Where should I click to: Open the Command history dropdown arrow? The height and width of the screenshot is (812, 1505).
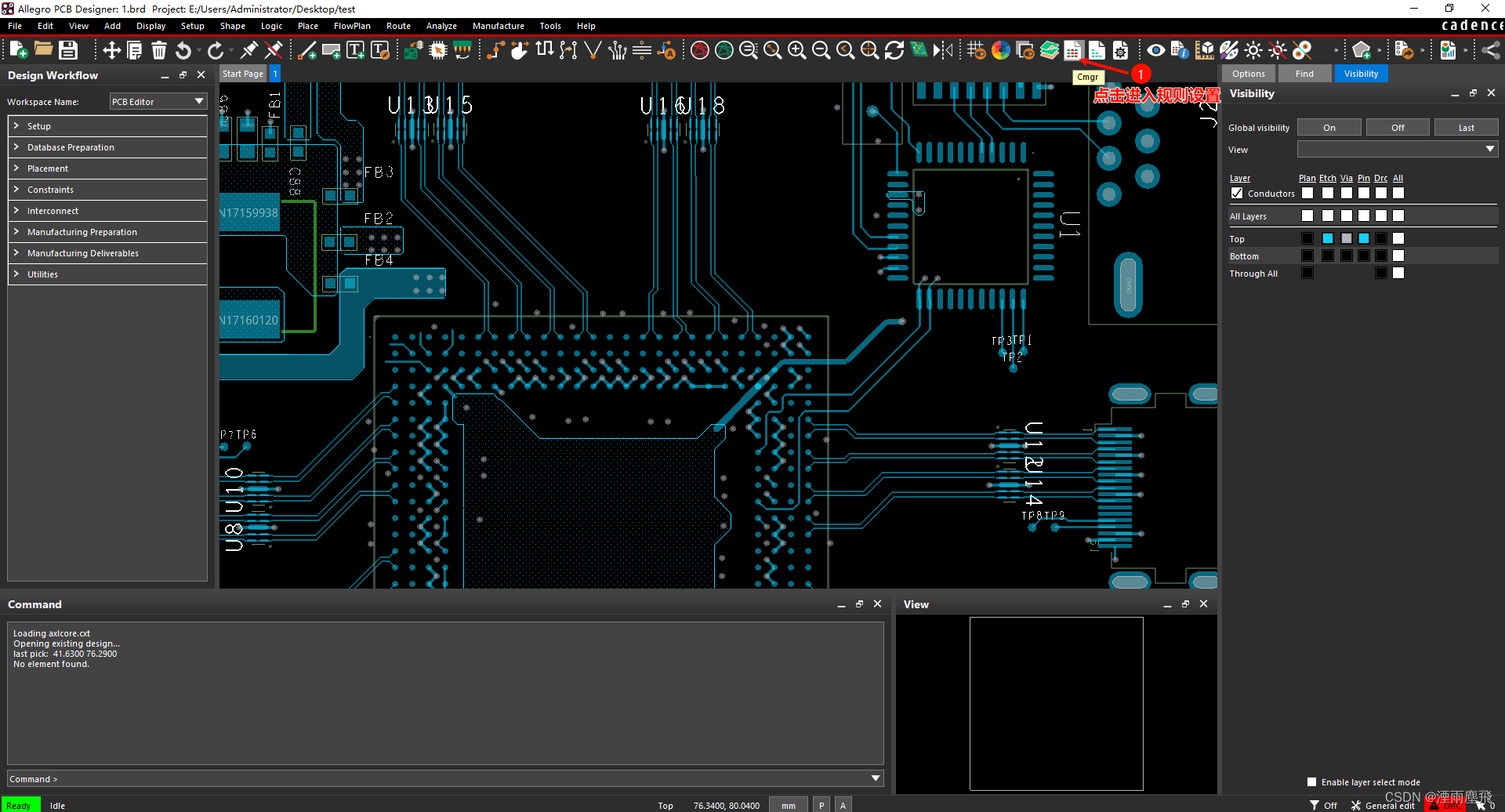[876, 778]
